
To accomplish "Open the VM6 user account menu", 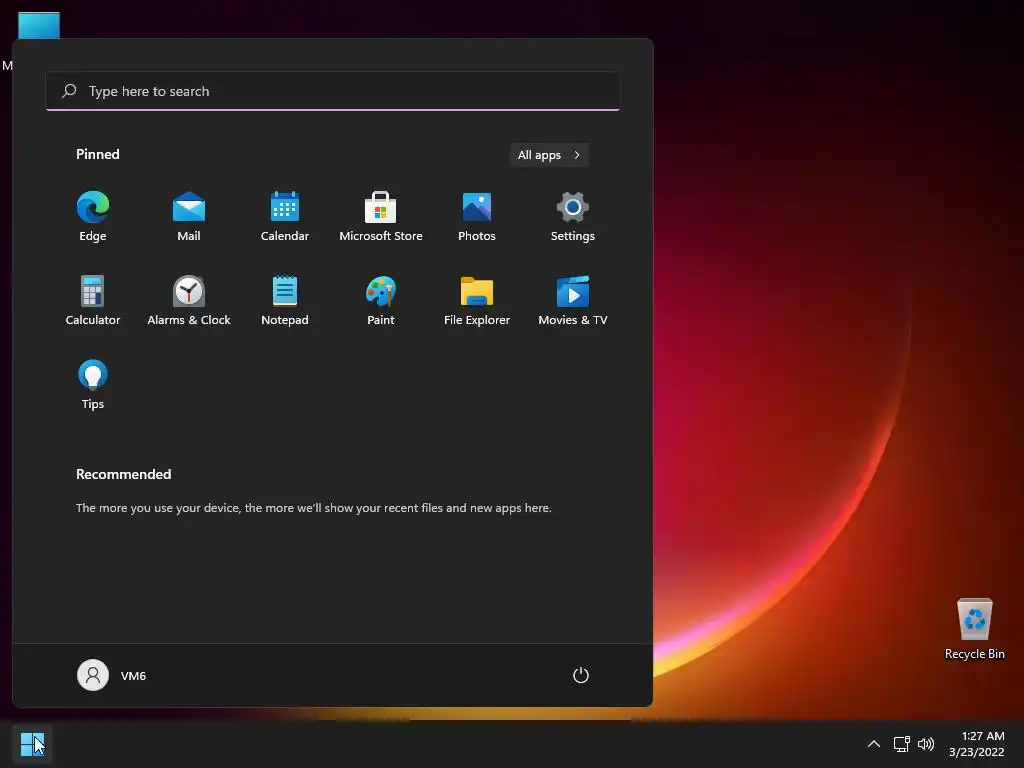I will point(112,675).
